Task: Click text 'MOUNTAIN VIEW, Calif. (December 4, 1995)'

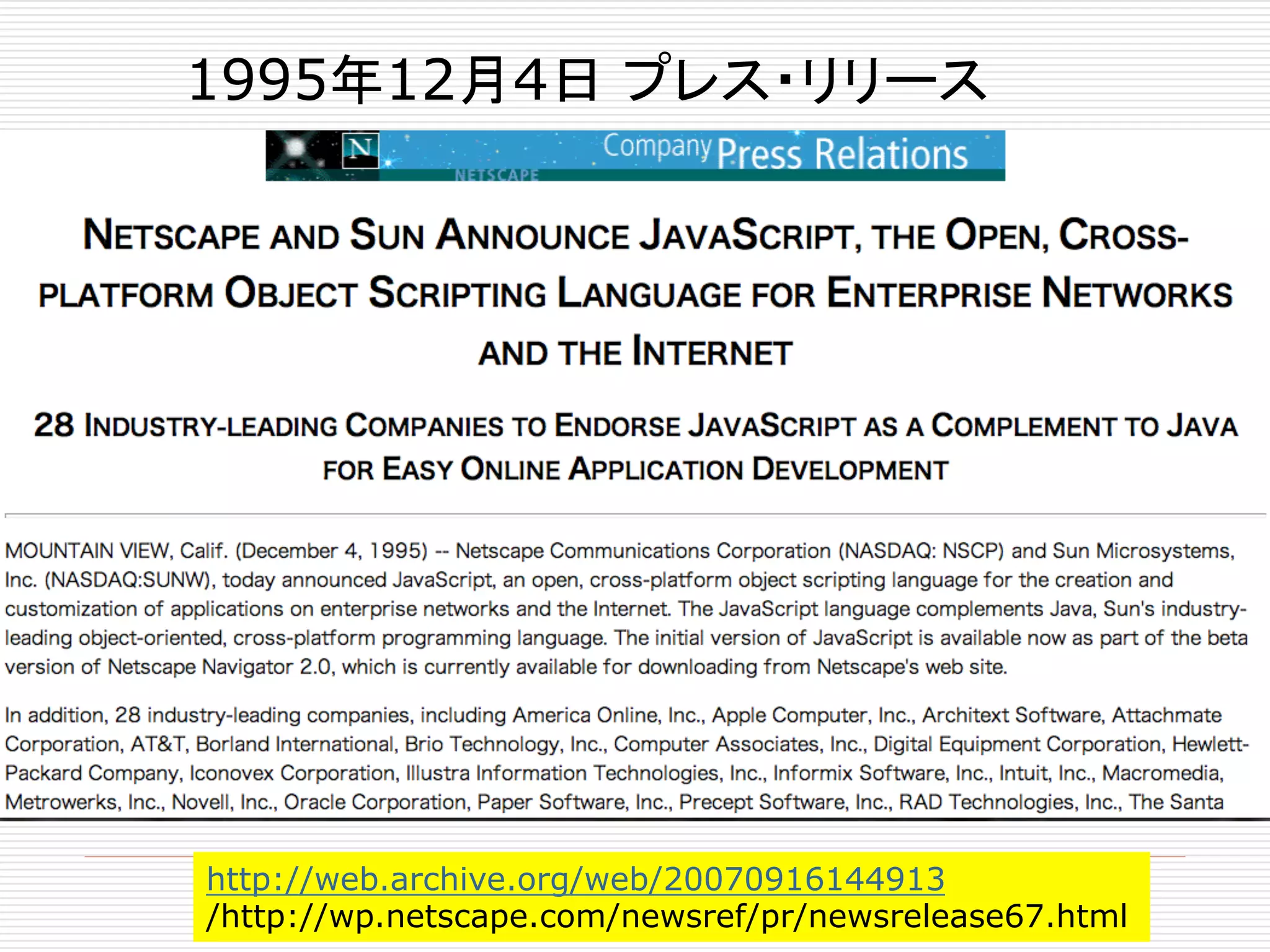Action: pyautogui.click(x=216, y=550)
